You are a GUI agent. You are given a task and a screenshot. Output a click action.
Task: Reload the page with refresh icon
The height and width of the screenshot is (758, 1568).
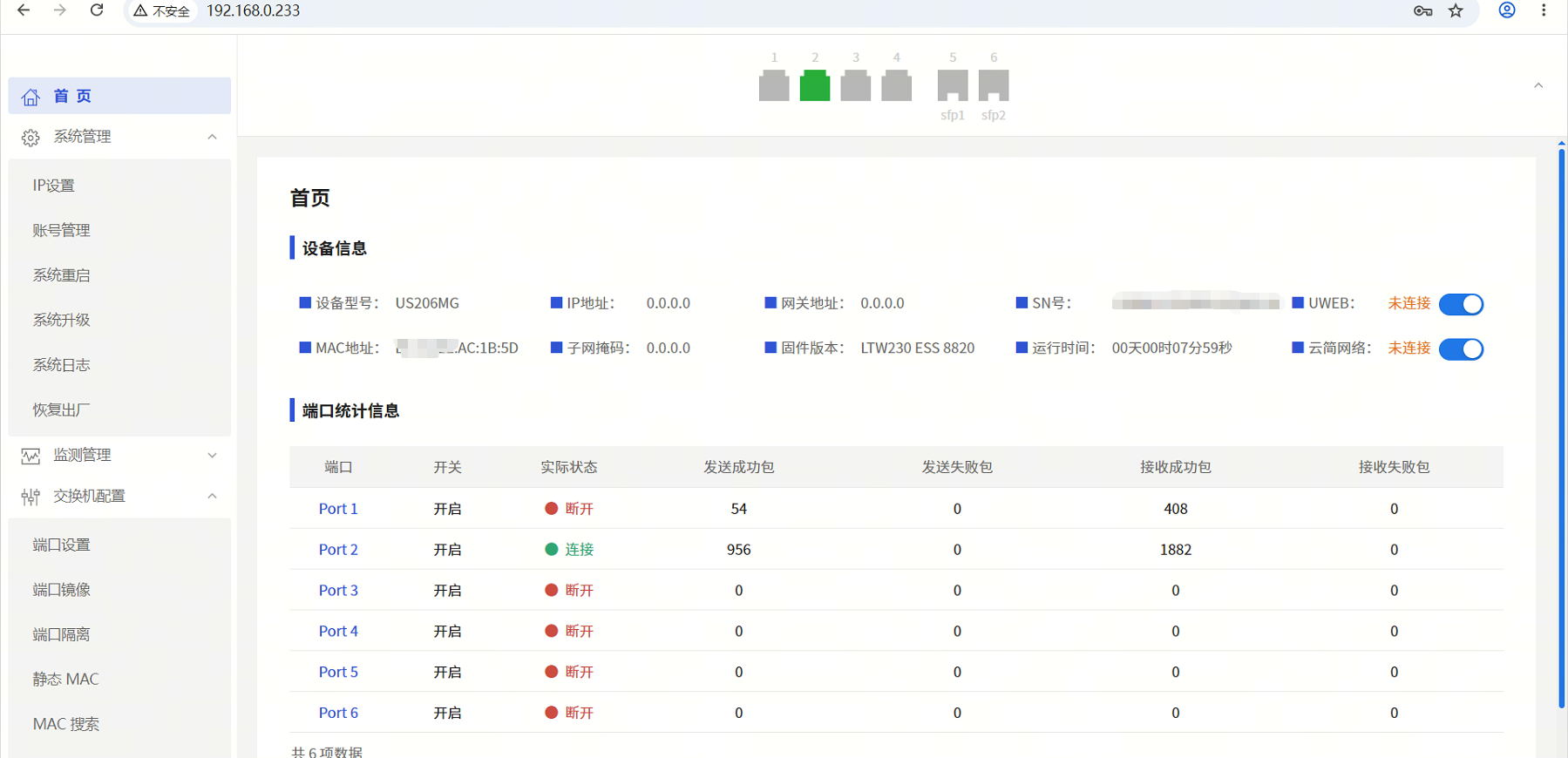[x=97, y=10]
